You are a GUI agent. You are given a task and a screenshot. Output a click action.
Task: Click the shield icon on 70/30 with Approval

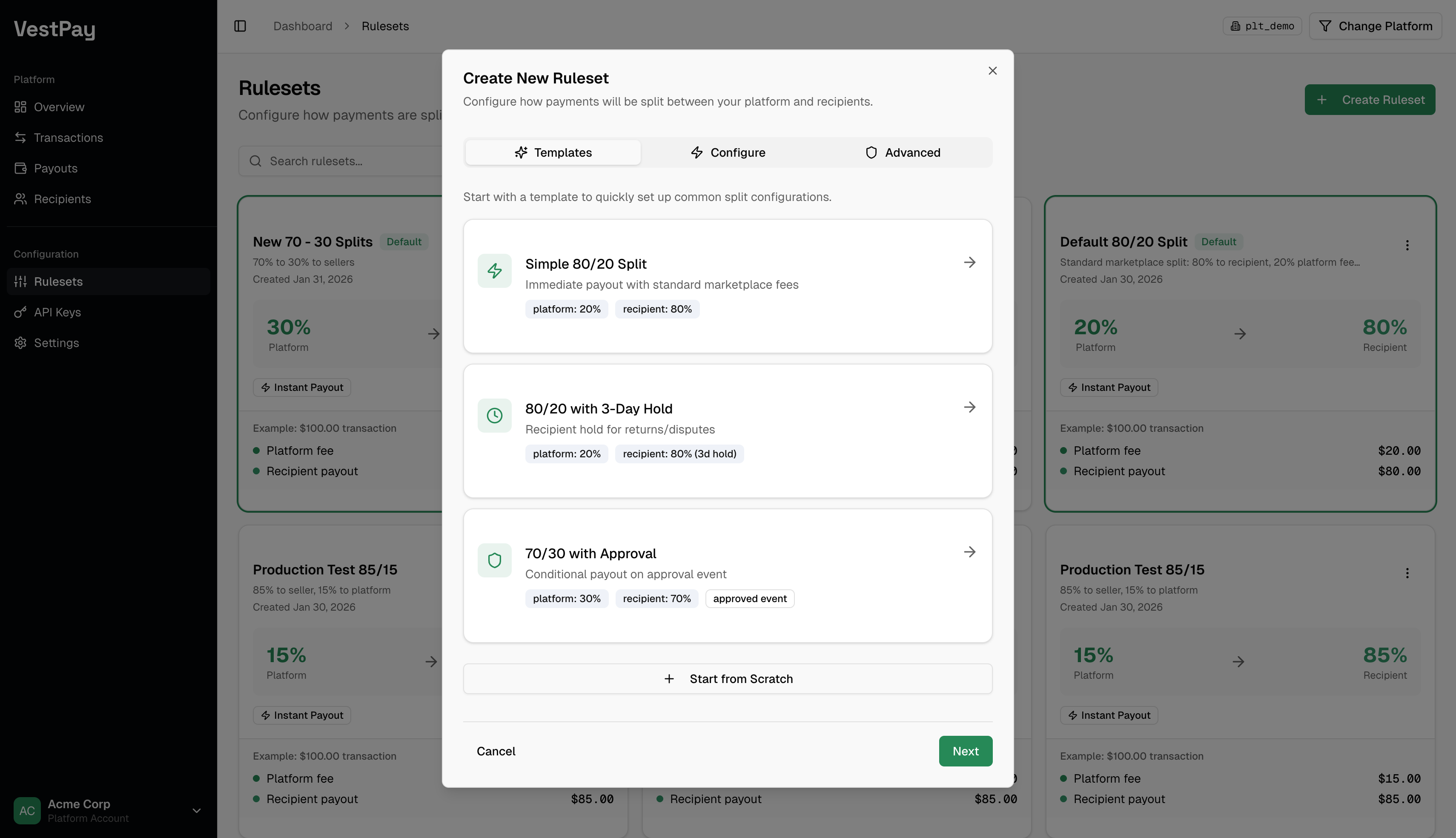tap(494, 560)
